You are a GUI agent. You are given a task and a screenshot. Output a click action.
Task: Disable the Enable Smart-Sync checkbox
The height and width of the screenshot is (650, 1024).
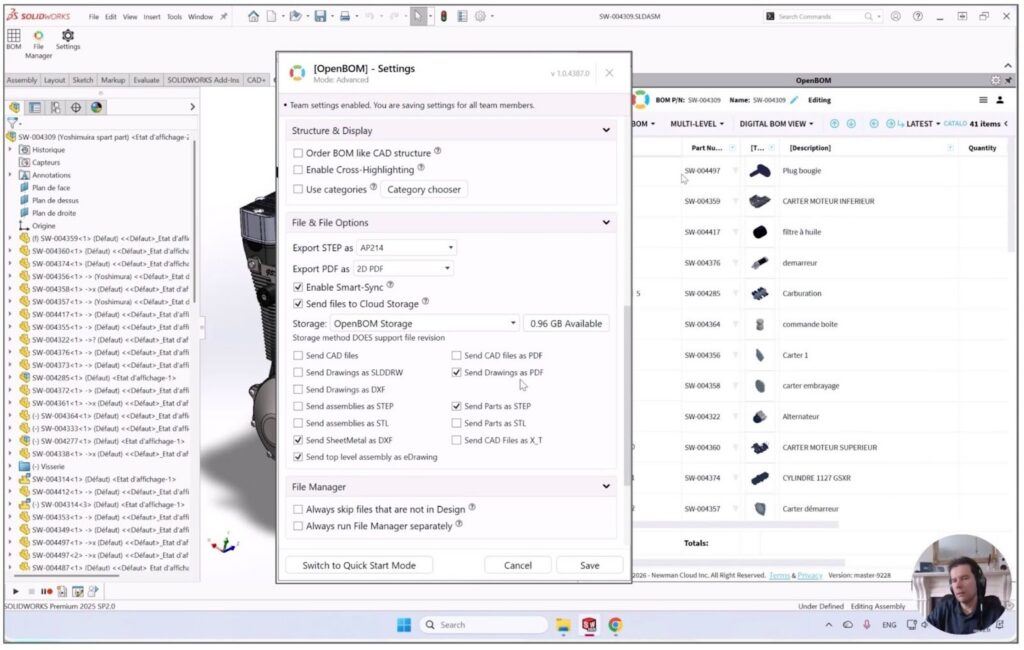pos(298,287)
